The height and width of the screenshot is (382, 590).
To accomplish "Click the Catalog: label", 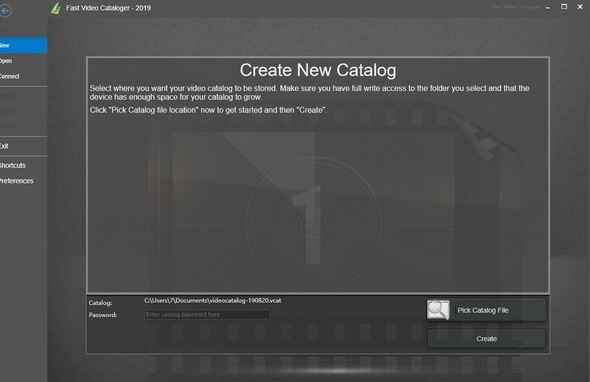I will coord(100,303).
